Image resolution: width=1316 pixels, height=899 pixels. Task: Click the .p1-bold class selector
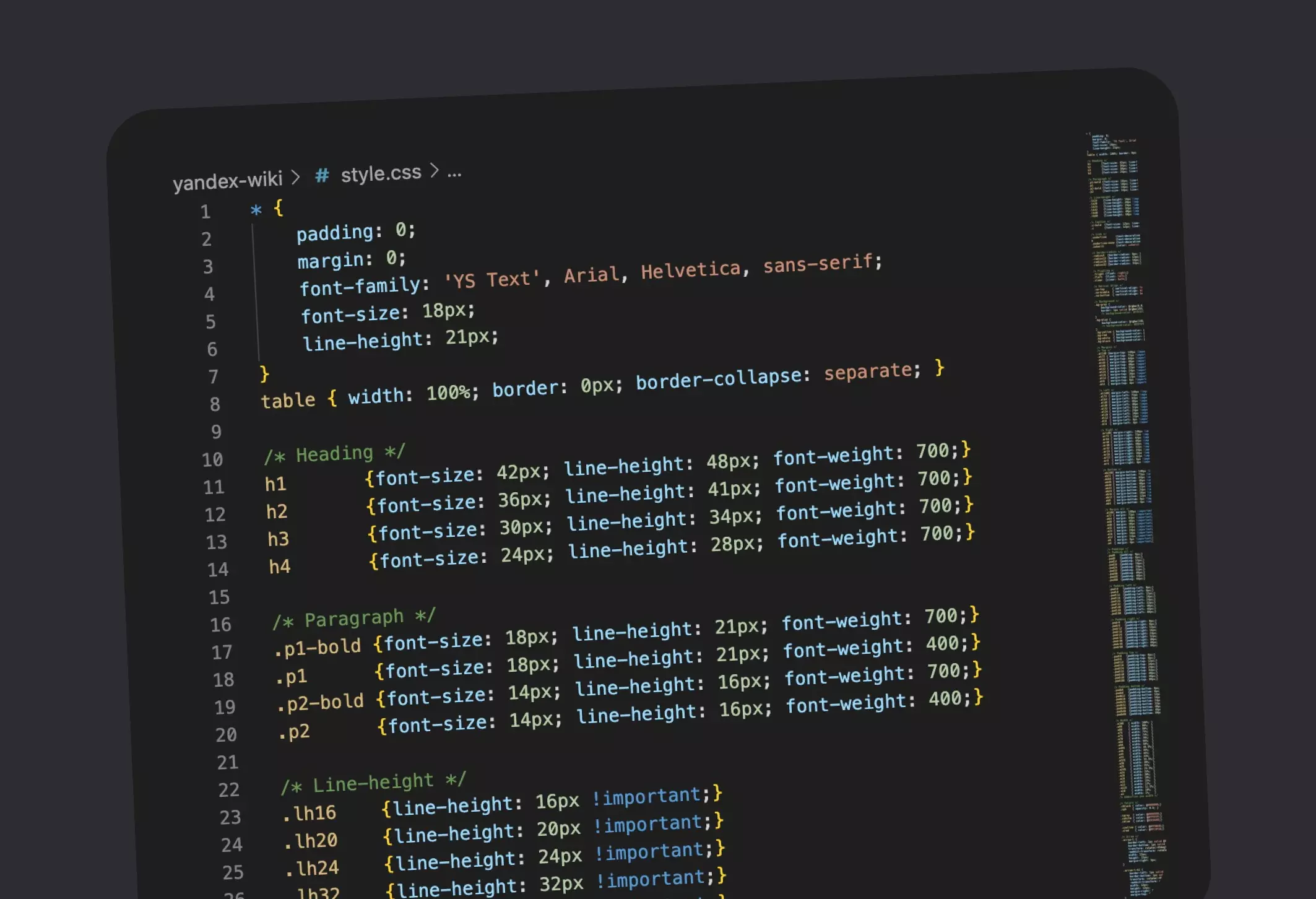(x=318, y=648)
